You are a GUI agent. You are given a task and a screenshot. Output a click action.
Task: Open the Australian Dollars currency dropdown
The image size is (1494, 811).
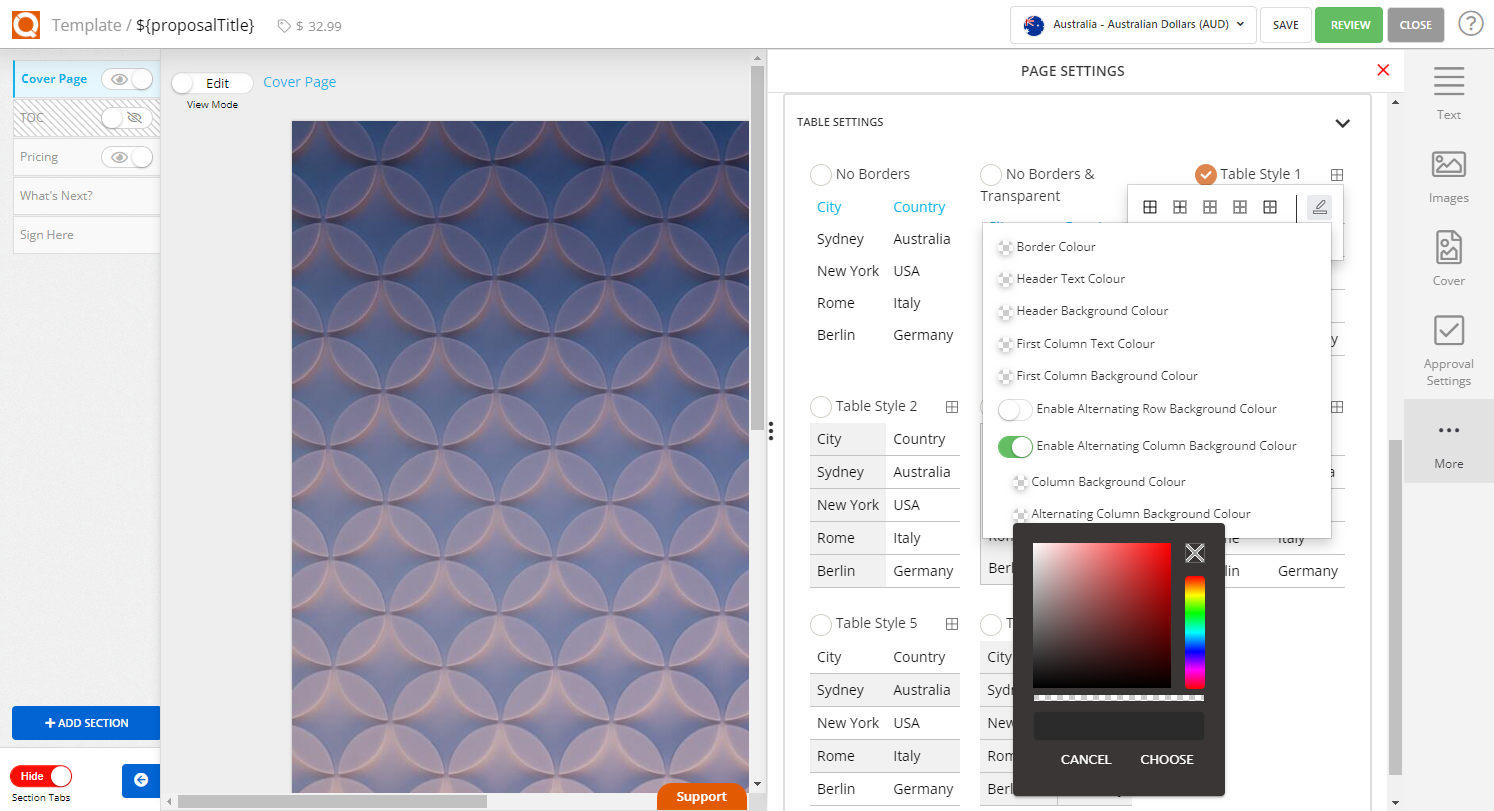point(1133,25)
